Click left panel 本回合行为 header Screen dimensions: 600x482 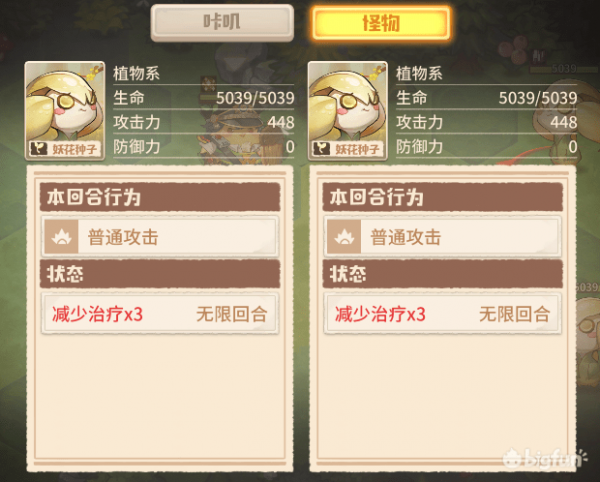[160, 197]
